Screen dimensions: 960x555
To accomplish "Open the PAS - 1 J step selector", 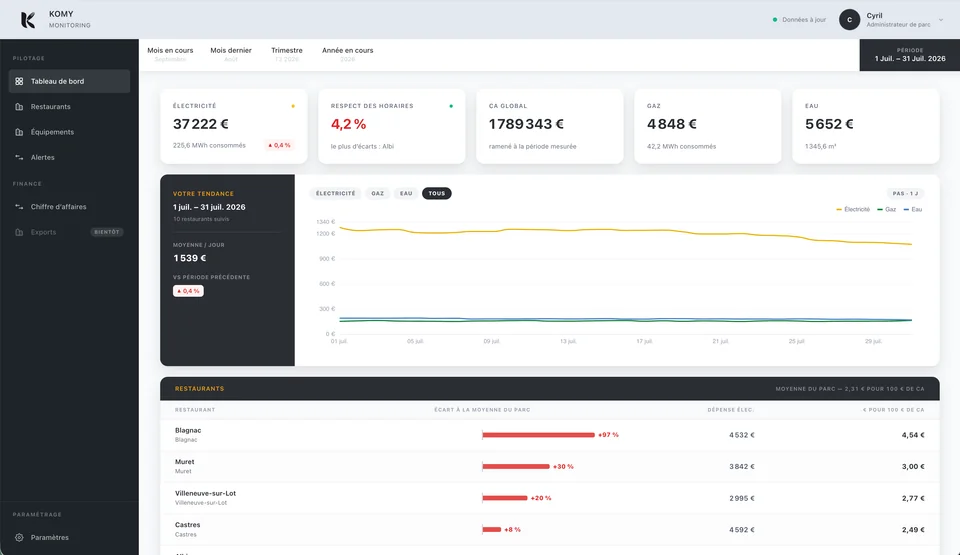I will 905,194.
